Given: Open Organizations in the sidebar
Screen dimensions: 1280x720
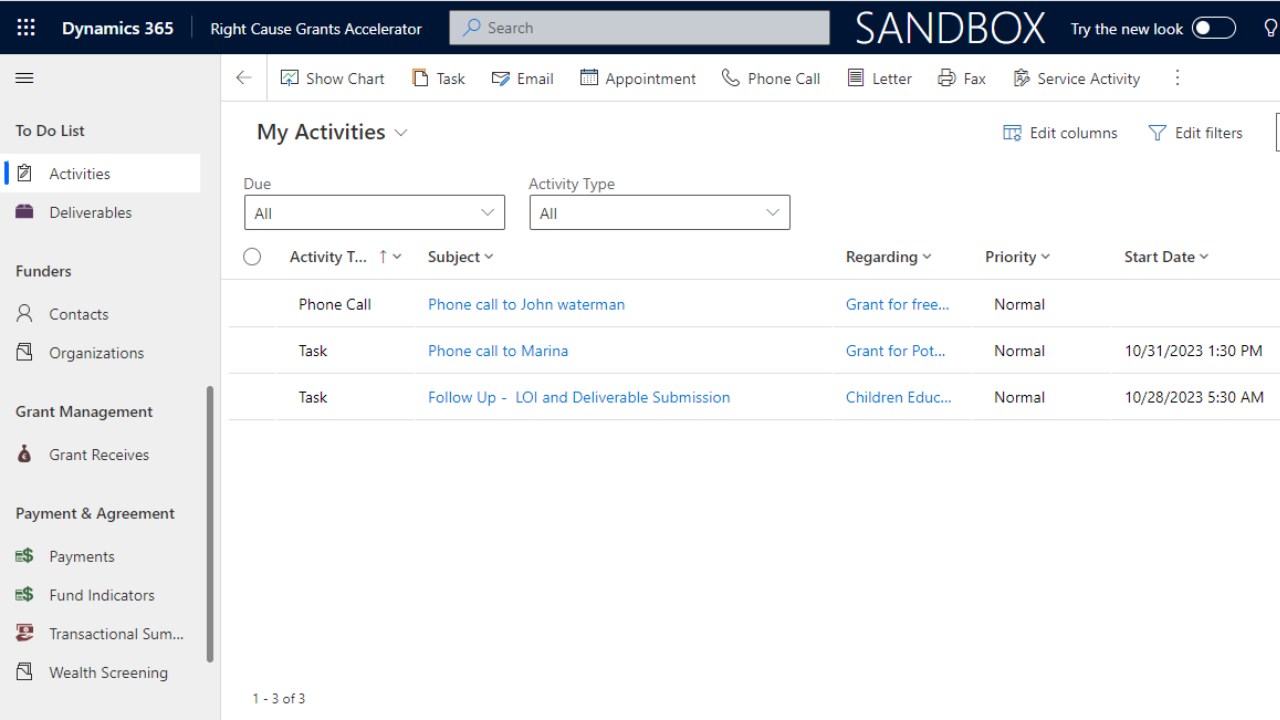Looking at the screenshot, I should (102, 353).
